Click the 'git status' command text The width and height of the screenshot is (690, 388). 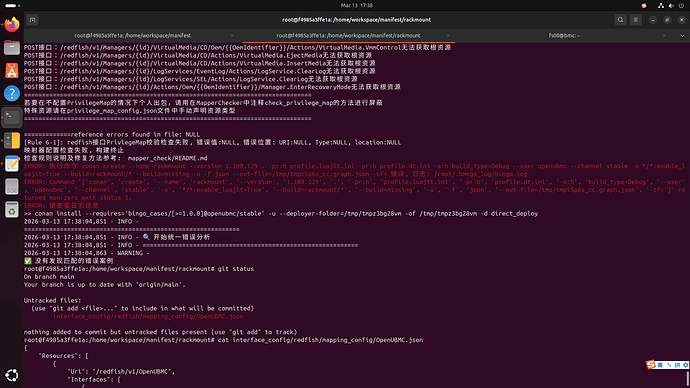[236, 269]
